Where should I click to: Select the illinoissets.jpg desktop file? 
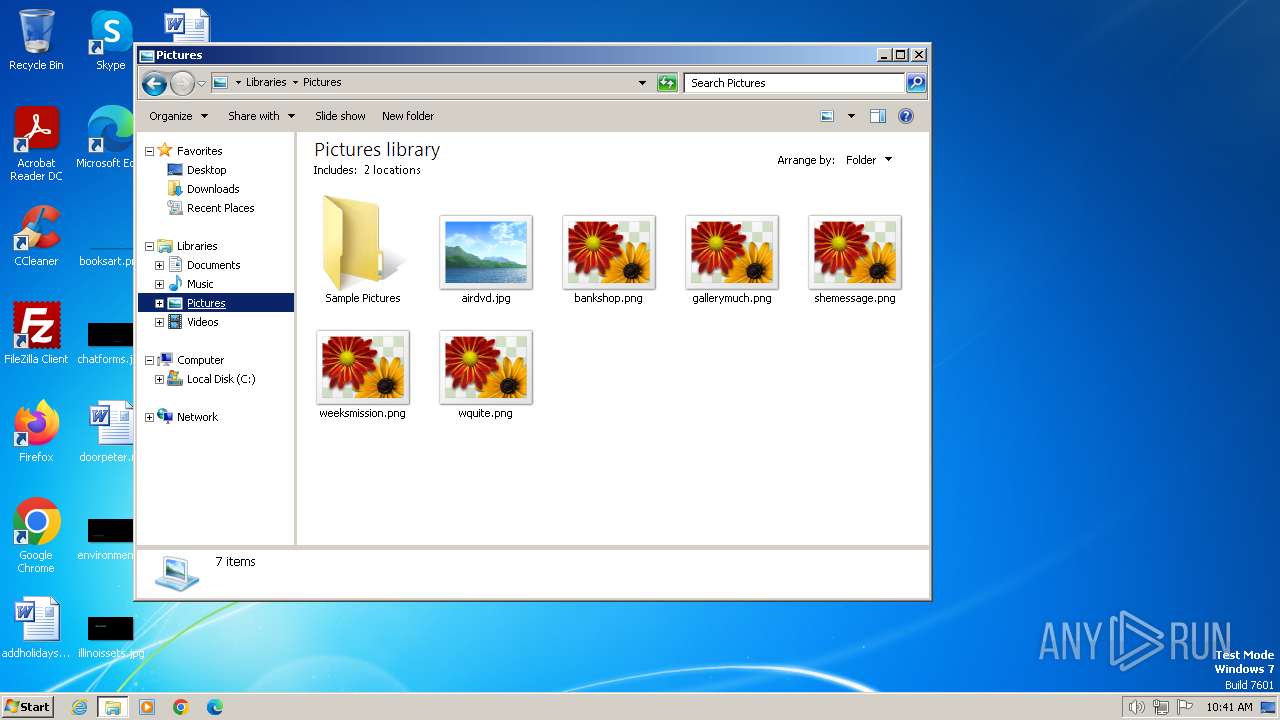(x=110, y=636)
